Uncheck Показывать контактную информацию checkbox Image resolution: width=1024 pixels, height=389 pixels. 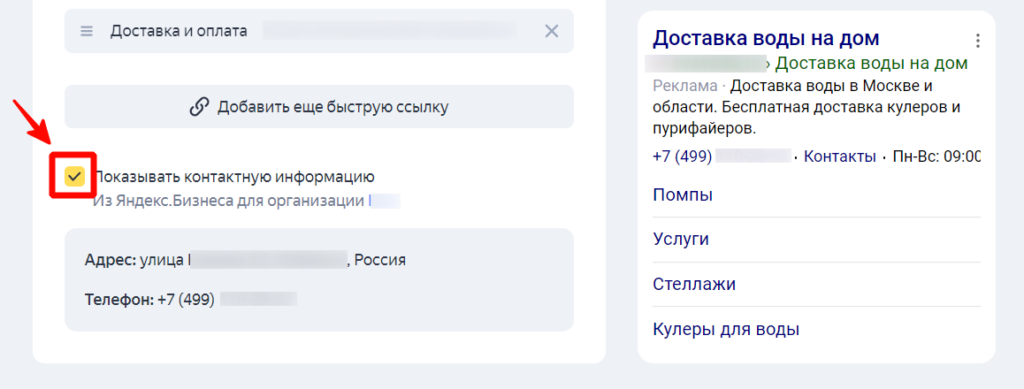click(74, 176)
